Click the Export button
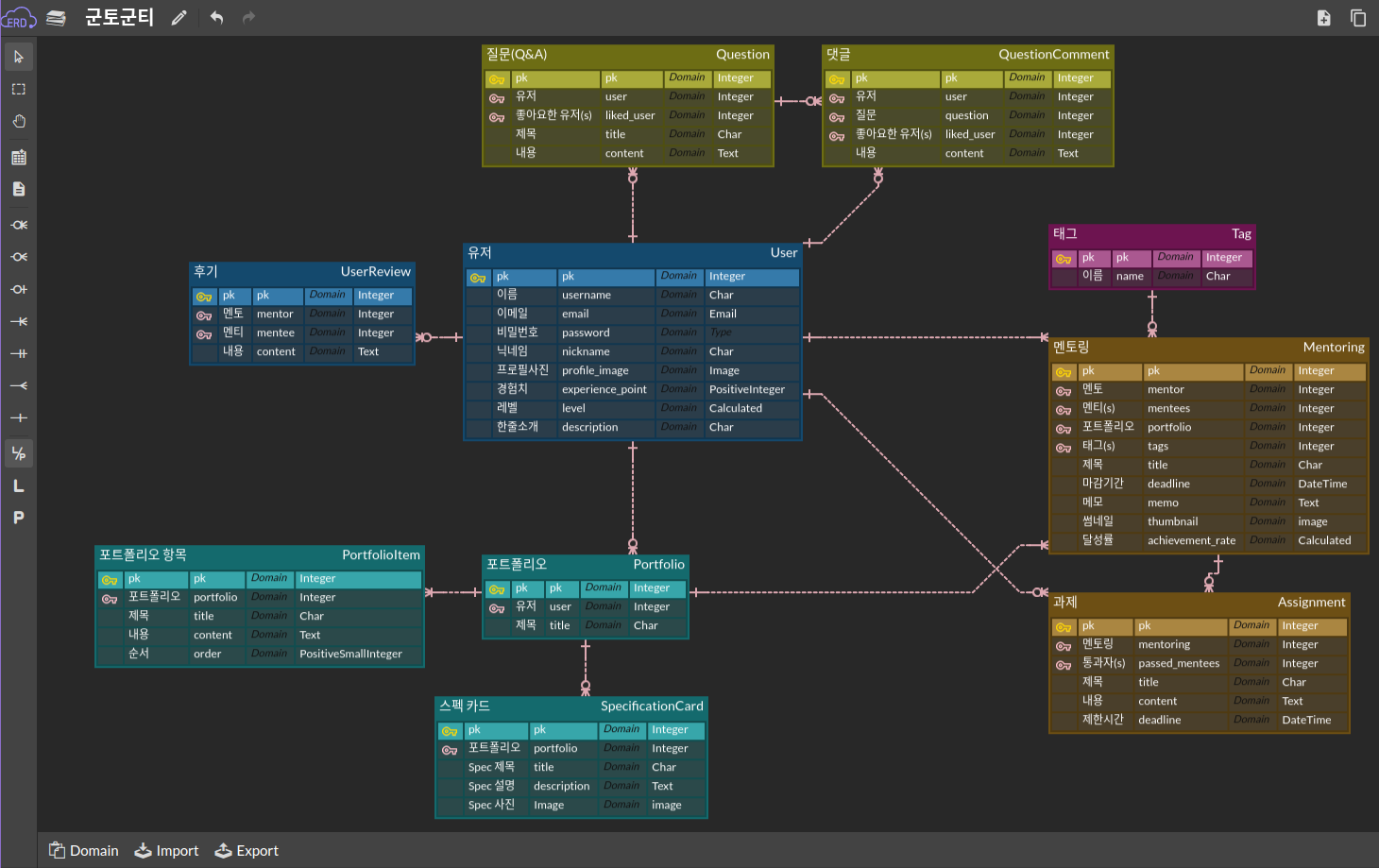 (x=247, y=851)
